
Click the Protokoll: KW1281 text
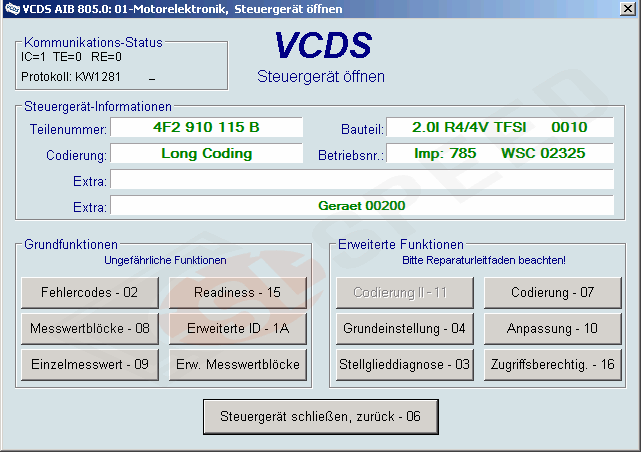coord(71,77)
